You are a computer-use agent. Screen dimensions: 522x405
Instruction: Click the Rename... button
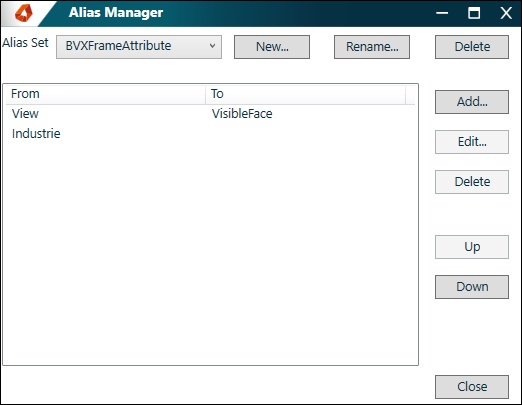click(x=372, y=47)
